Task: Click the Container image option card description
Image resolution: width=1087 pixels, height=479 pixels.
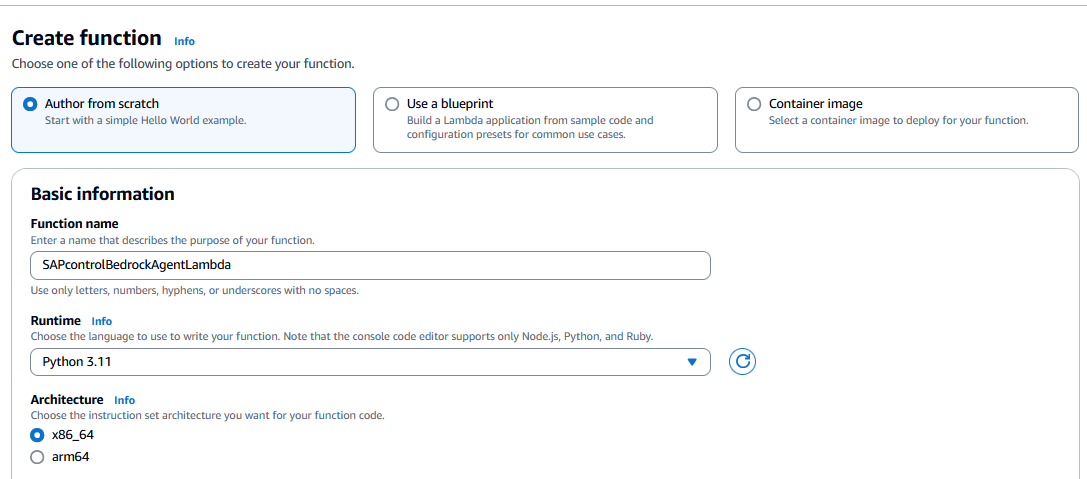Action: 898,120
